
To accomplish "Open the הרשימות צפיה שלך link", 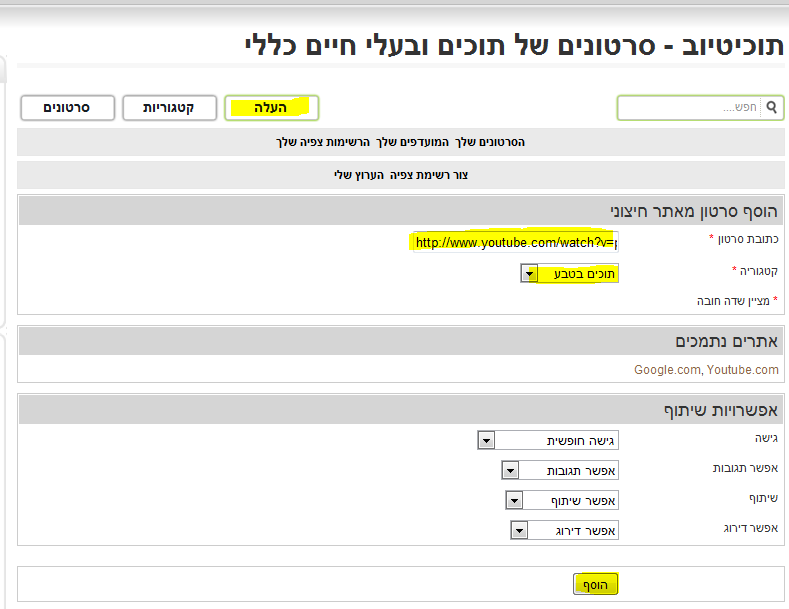I will (x=323, y=142).
